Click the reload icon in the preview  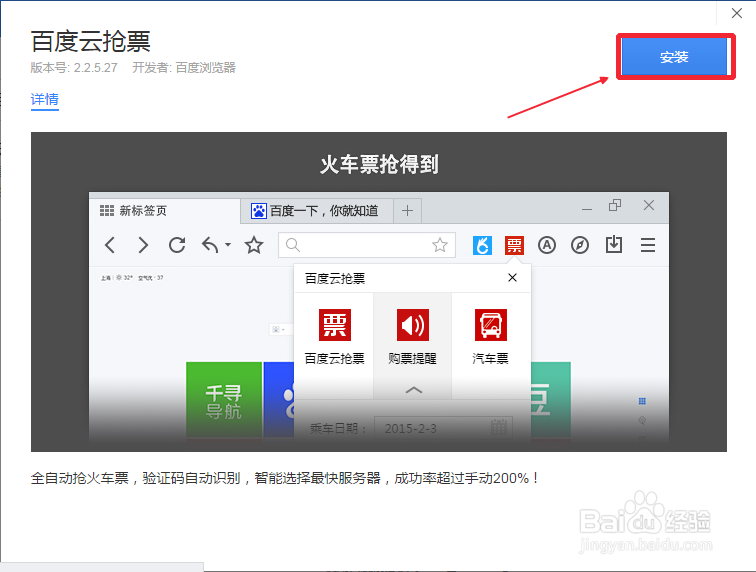click(177, 245)
